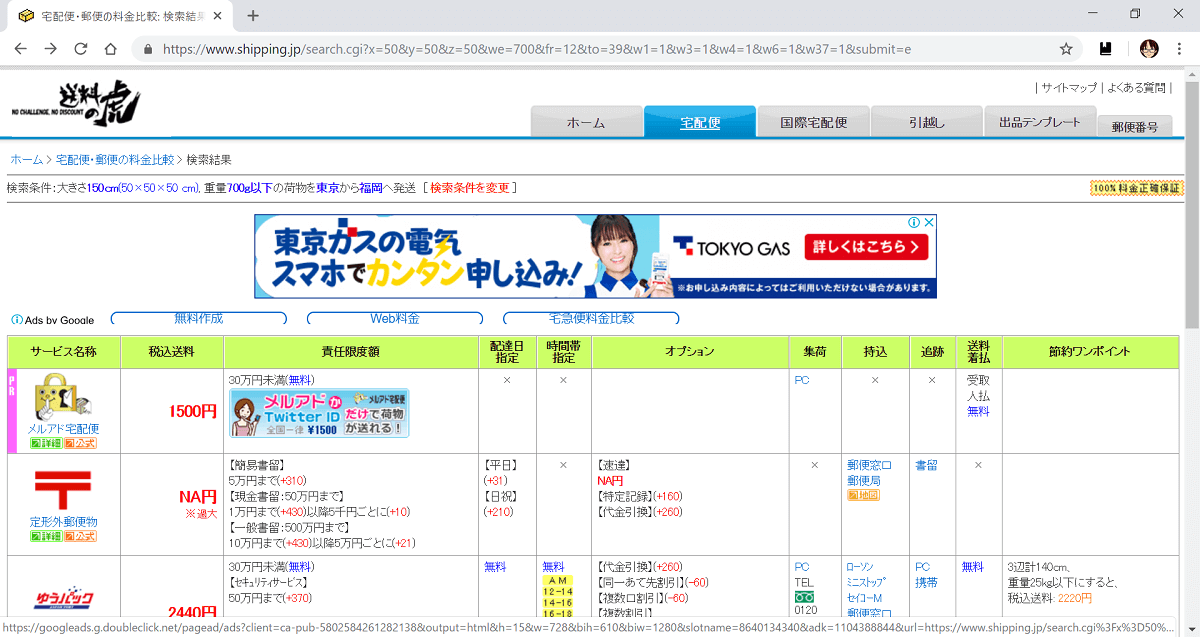This screenshot has height=637, width=1200.
Task: Bookmark this page with the star icon
Action: coord(1066,49)
